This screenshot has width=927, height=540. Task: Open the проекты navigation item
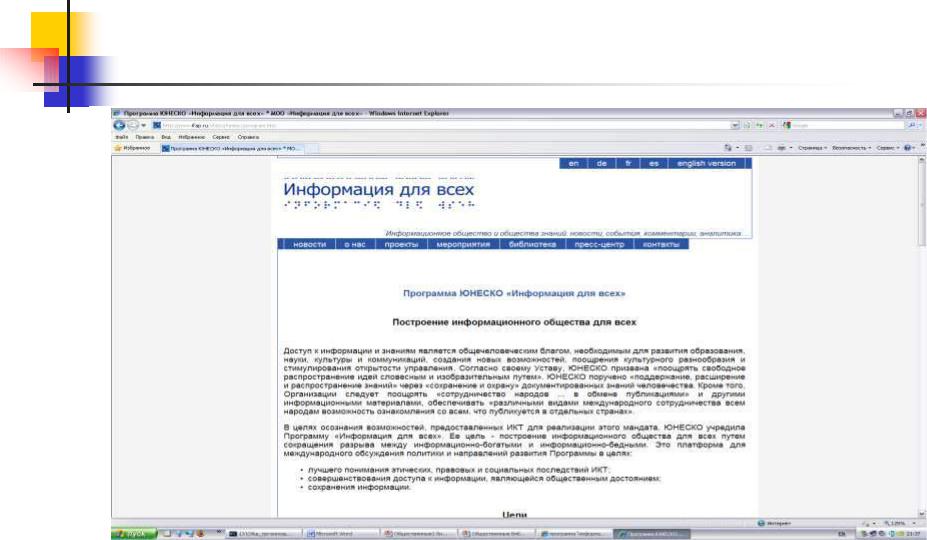[x=401, y=244]
